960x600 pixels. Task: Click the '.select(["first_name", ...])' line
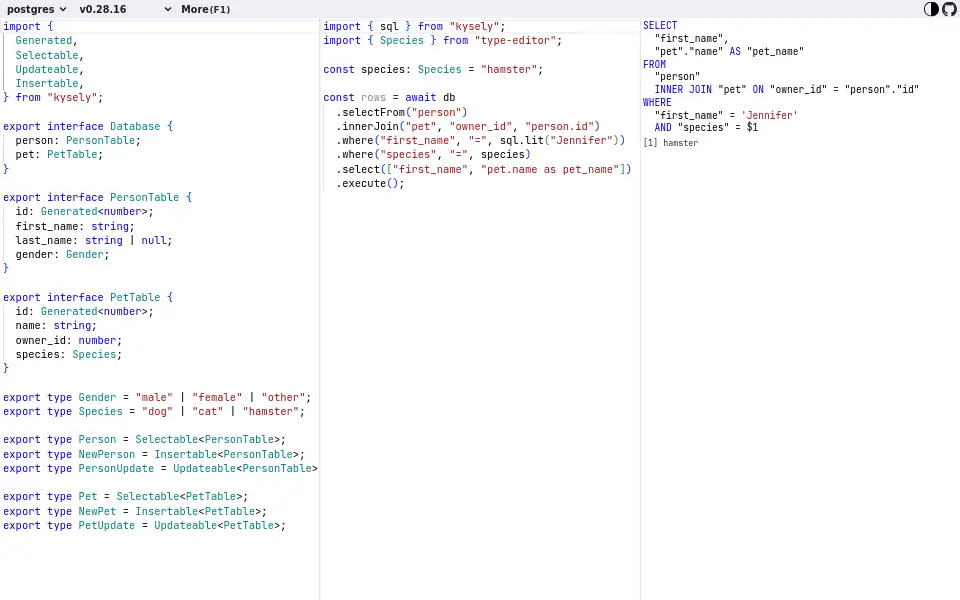pos(484,169)
